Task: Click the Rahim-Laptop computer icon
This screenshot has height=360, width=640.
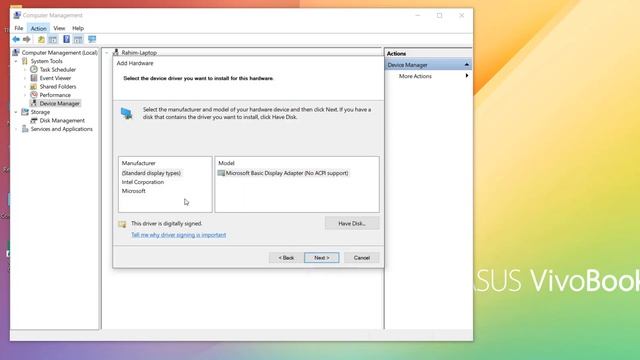Action: [x=116, y=53]
